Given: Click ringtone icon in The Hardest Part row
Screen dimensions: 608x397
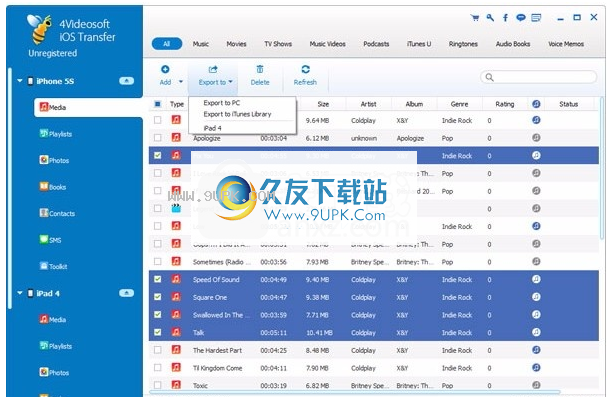Looking at the screenshot, I should [x=536, y=350].
